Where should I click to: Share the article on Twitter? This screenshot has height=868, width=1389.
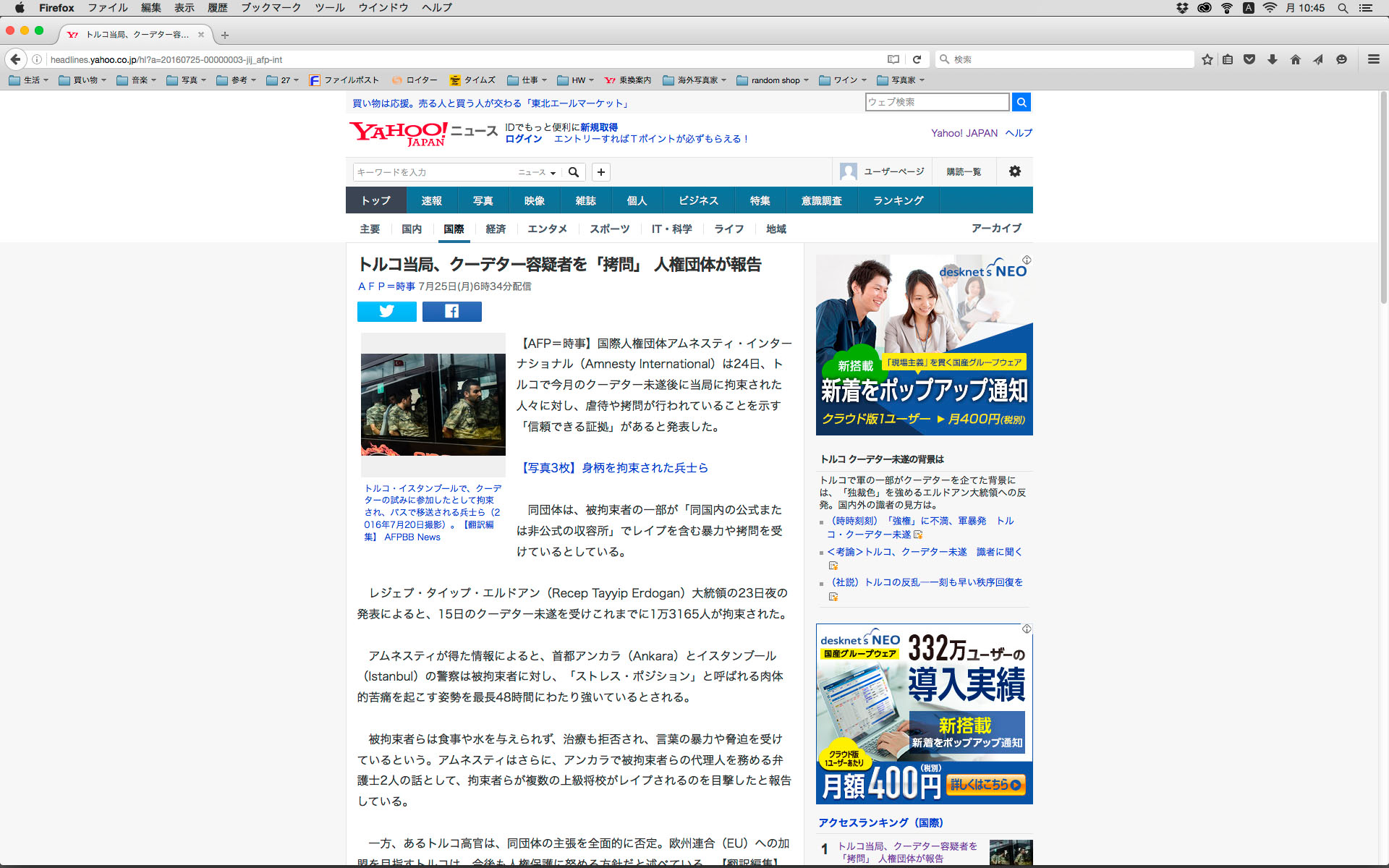386,312
